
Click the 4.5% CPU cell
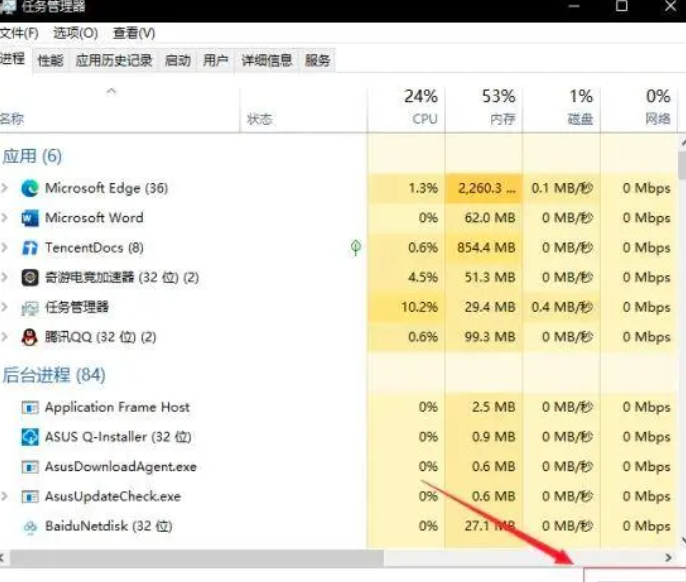(406, 277)
